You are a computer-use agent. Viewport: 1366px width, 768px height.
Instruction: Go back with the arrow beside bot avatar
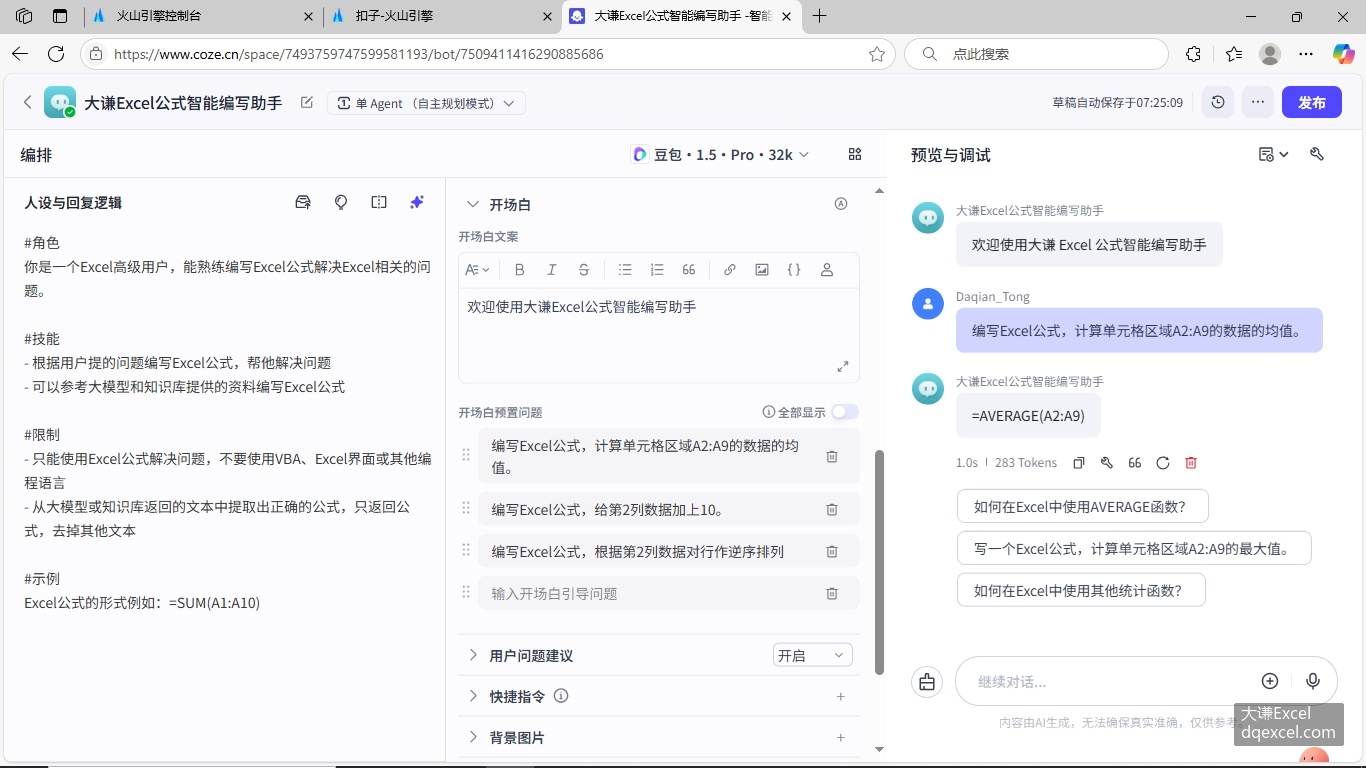[28, 102]
